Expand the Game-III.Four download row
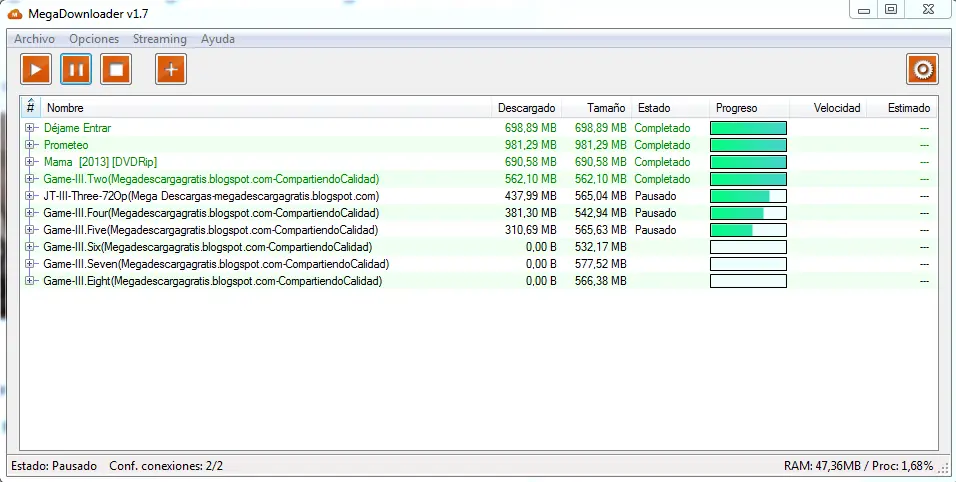Screen dimensions: 956x482 pyautogui.click(x=29, y=213)
